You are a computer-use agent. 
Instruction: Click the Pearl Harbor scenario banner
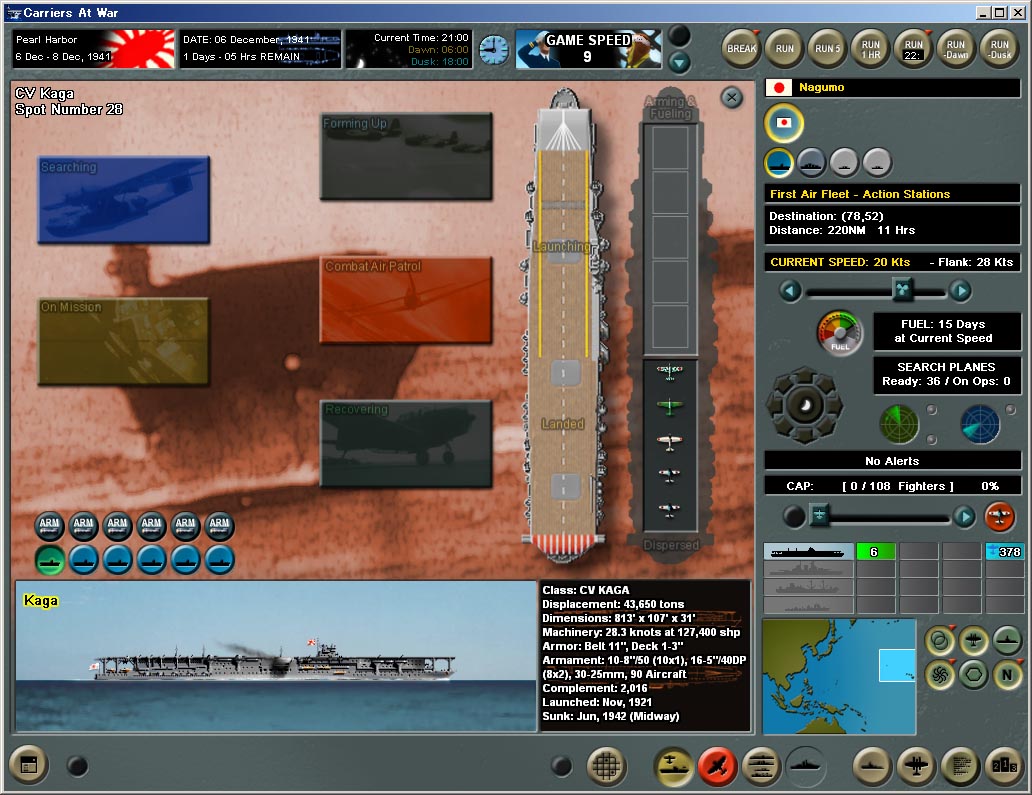point(94,49)
